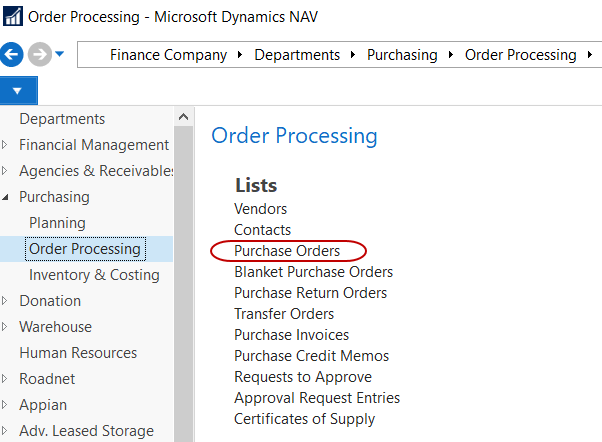The width and height of the screenshot is (602, 442).
Task: Select Planning under Purchasing
Action: tap(57, 223)
